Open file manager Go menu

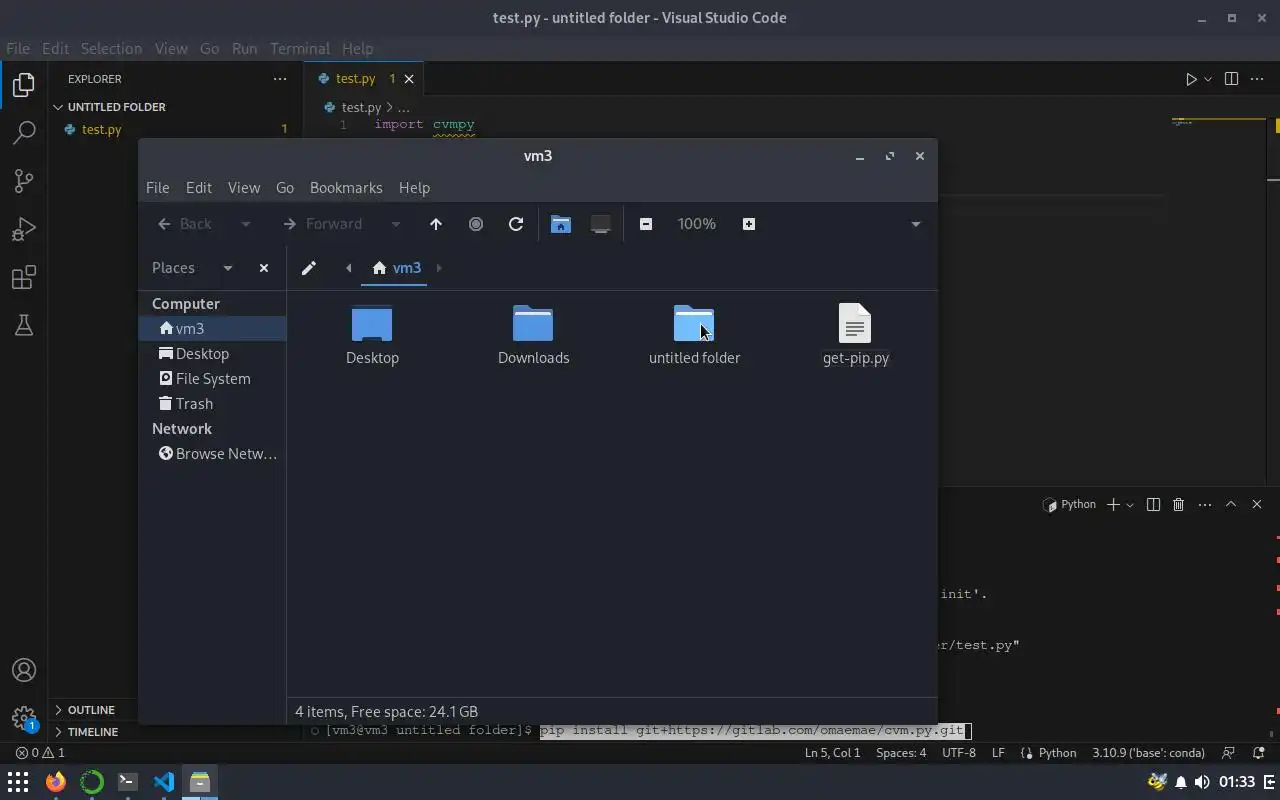(285, 188)
